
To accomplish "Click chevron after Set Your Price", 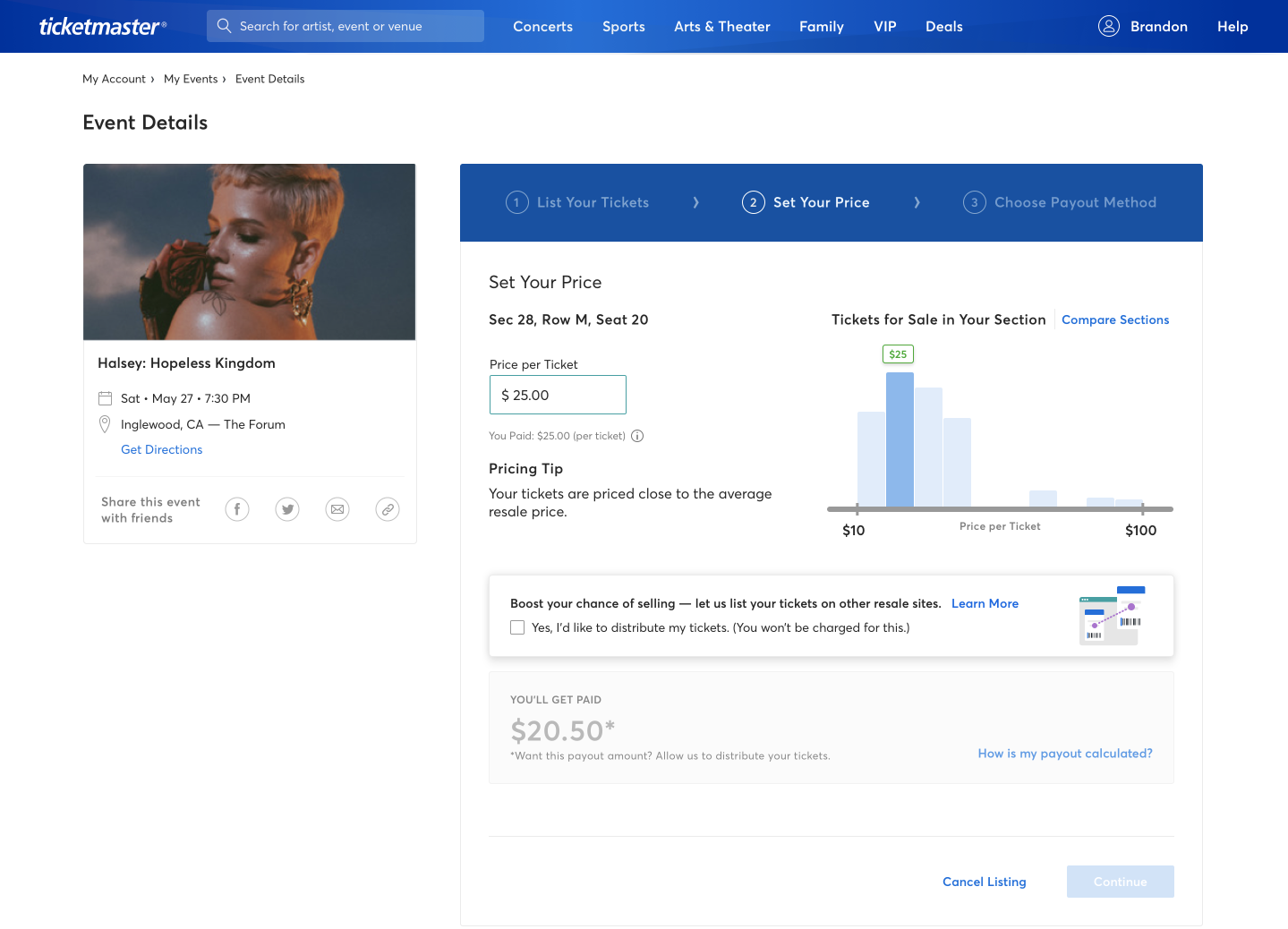I will coord(917,202).
